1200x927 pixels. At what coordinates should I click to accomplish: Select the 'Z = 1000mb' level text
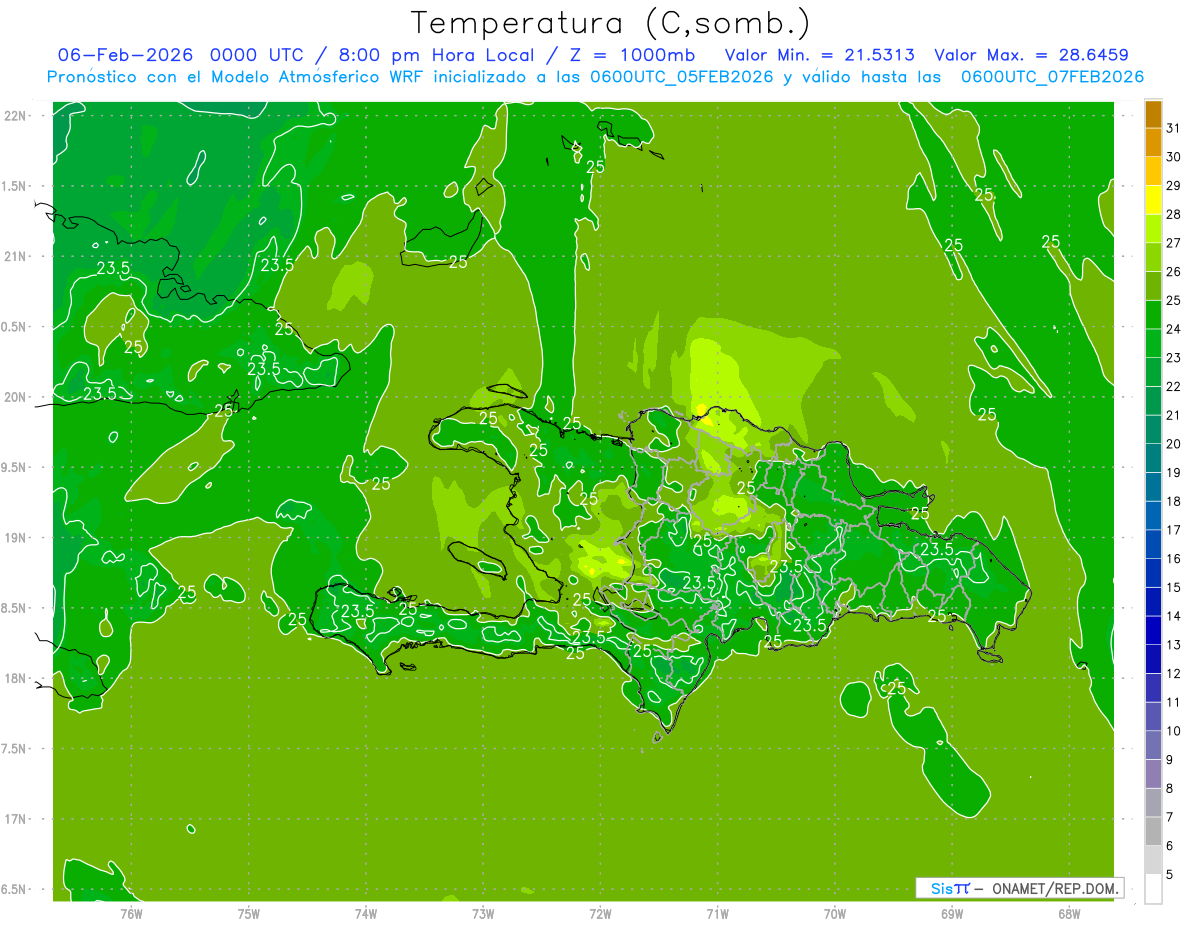pyautogui.click(x=632, y=55)
